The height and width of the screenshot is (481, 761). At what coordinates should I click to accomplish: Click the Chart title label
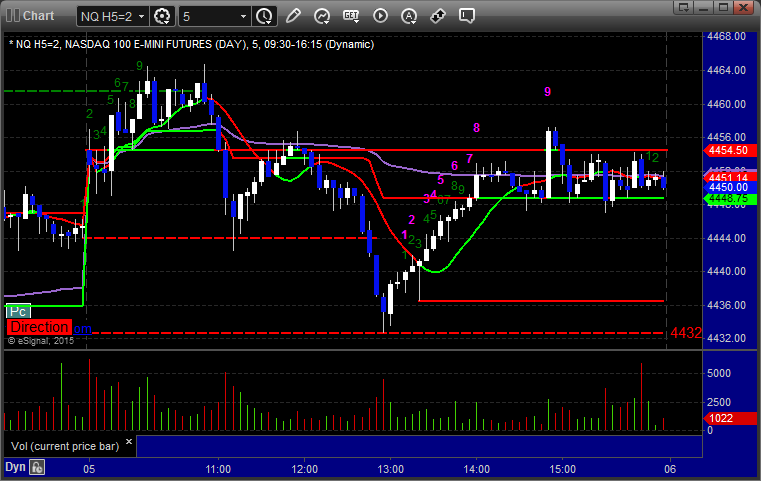[38, 16]
